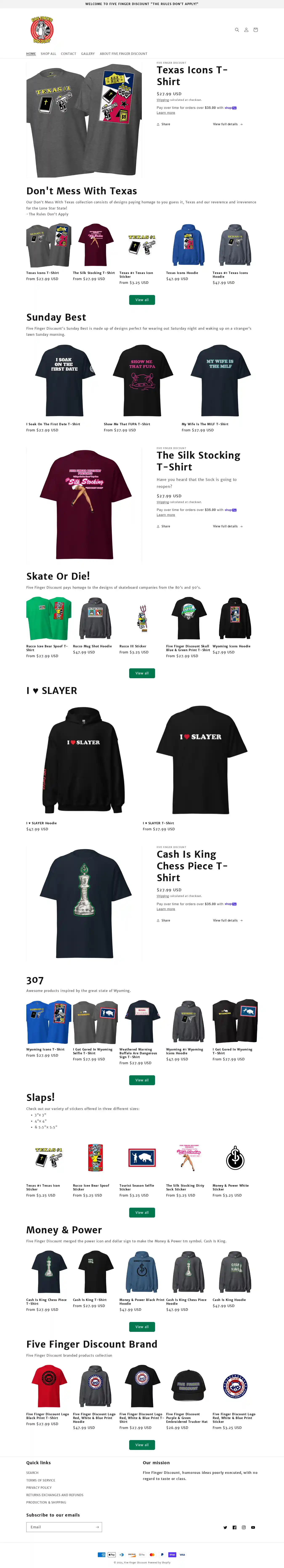This screenshot has height=1568, width=284.
Task: Click View all under Don't Mess With Texas
Action: click(142, 299)
